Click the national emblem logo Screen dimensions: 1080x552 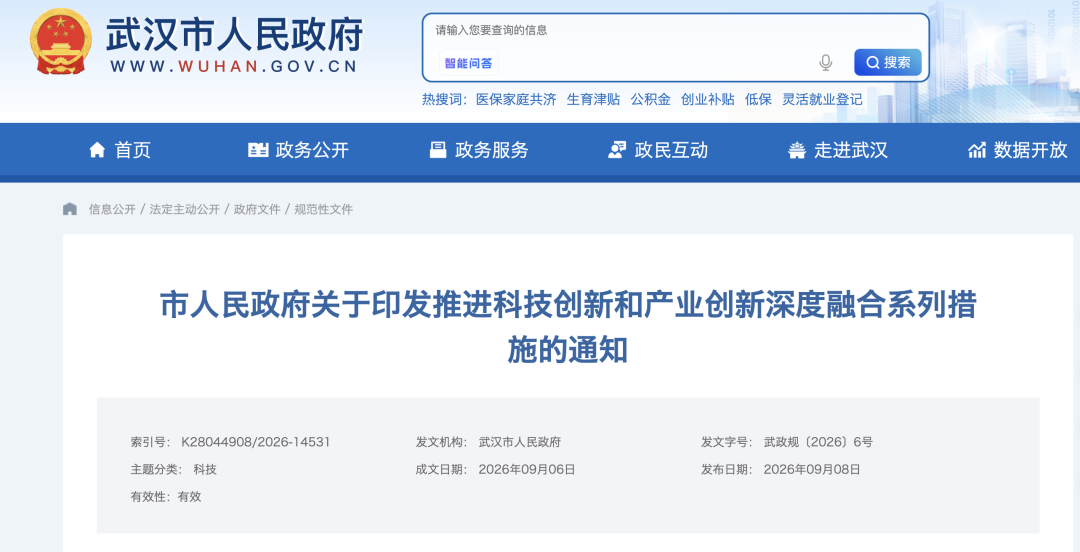[61, 41]
